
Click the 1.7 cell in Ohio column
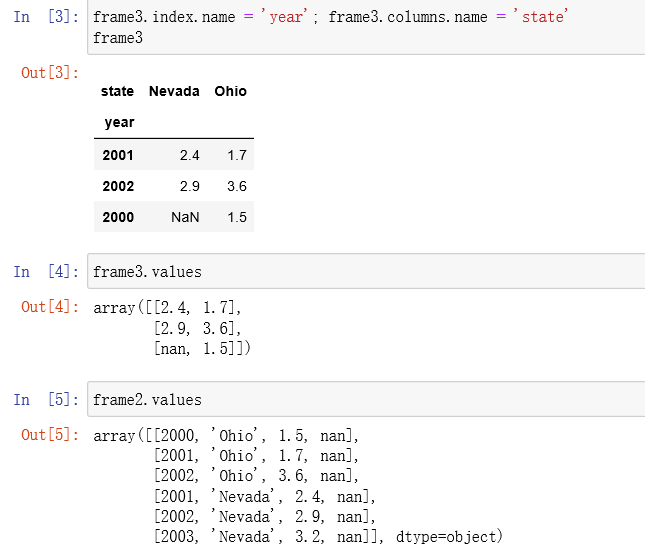(x=237, y=155)
